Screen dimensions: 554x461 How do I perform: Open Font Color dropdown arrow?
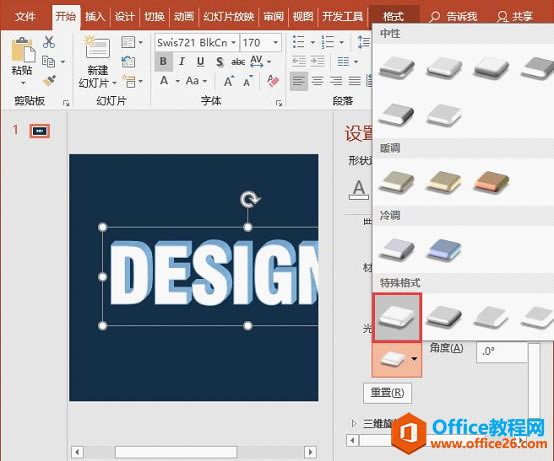[178, 81]
